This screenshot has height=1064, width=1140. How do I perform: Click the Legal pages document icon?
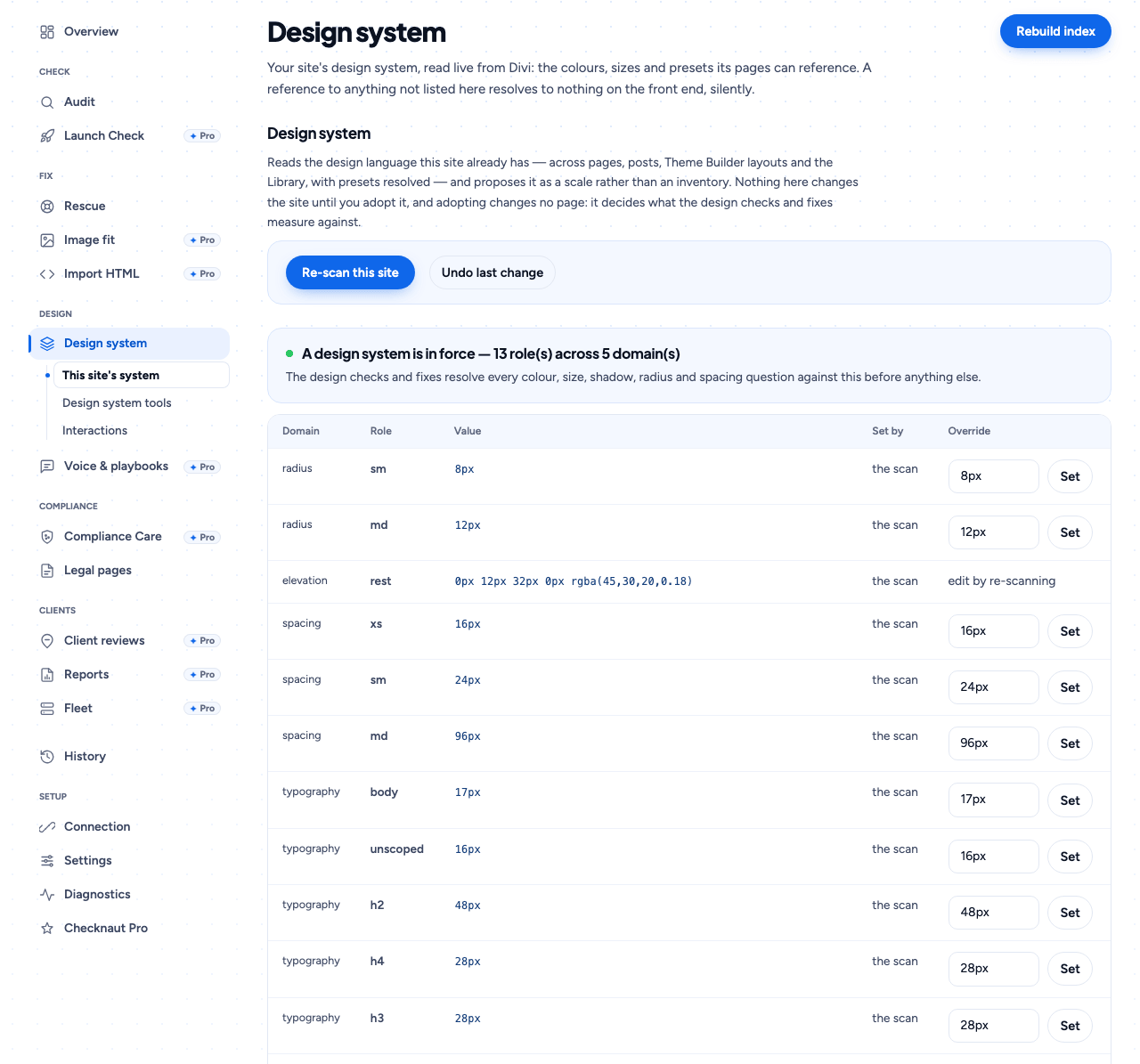click(x=47, y=571)
